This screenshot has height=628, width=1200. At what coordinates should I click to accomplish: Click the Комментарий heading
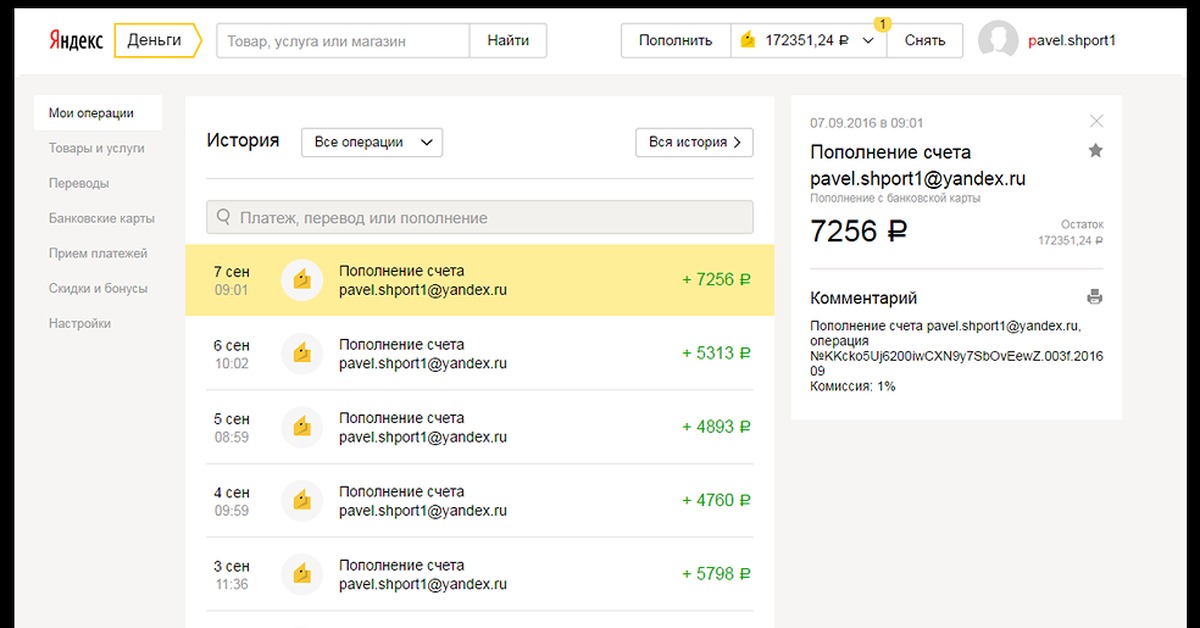[863, 298]
